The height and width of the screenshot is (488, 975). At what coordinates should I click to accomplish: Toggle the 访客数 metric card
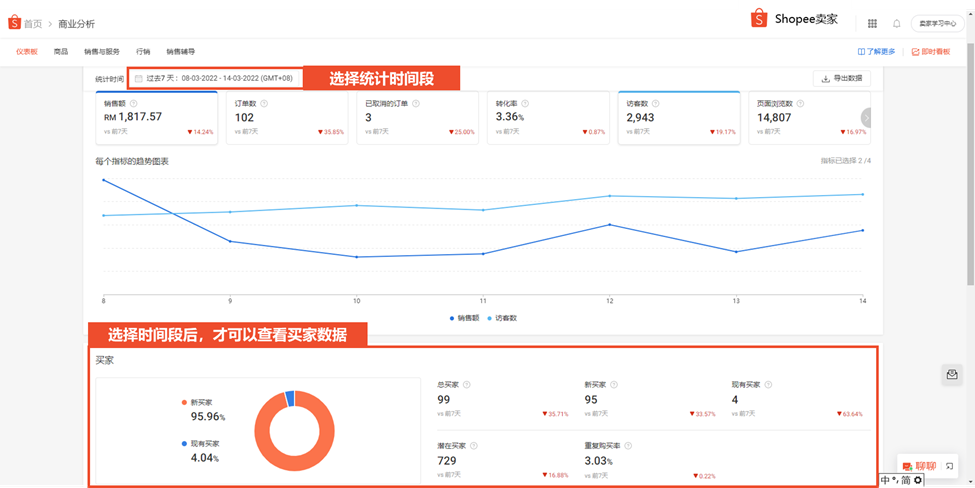pos(678,118)
